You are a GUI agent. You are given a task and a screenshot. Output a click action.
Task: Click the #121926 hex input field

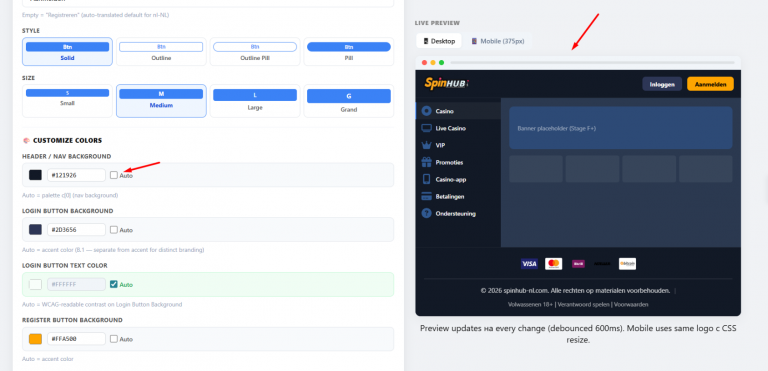click(x=76, y=175)
